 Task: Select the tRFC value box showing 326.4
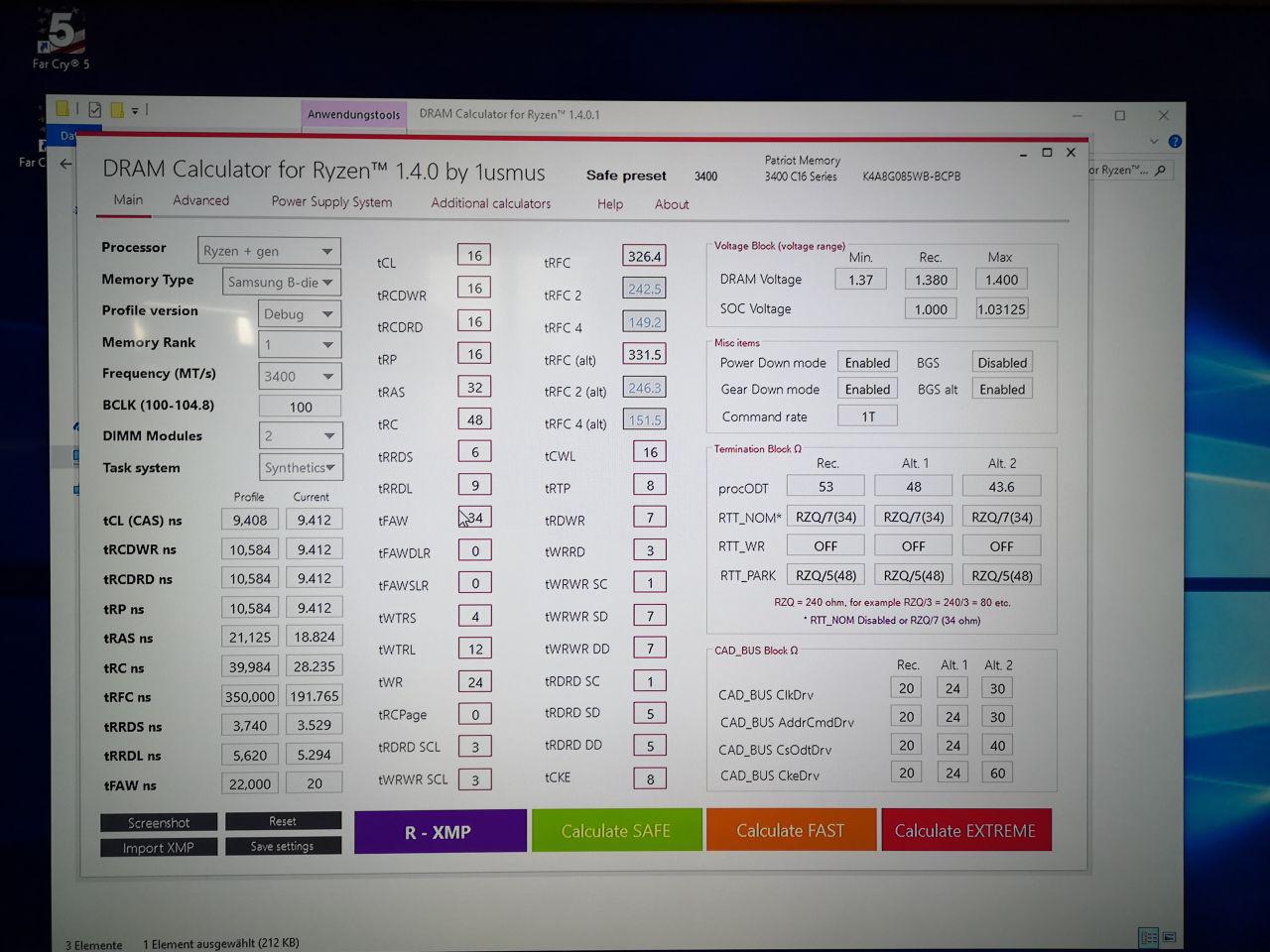tap(644, 256)
